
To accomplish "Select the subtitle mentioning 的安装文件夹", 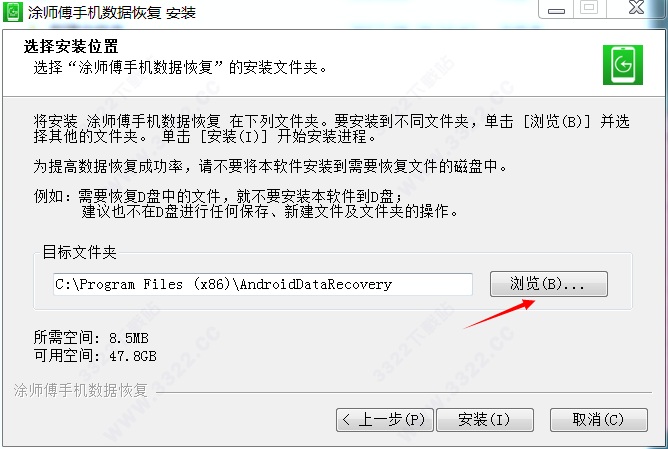I will tap(180, 67).
